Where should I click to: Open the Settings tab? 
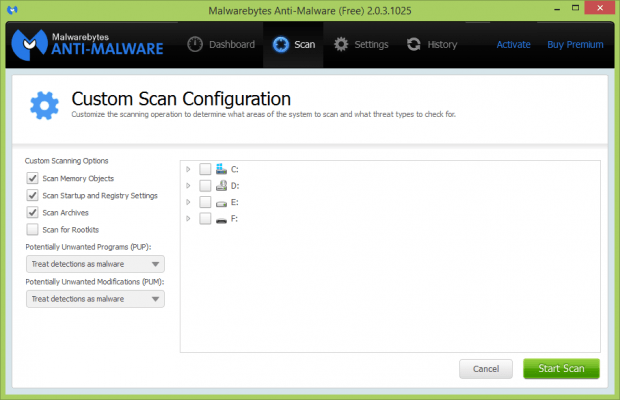coord(361,45)
